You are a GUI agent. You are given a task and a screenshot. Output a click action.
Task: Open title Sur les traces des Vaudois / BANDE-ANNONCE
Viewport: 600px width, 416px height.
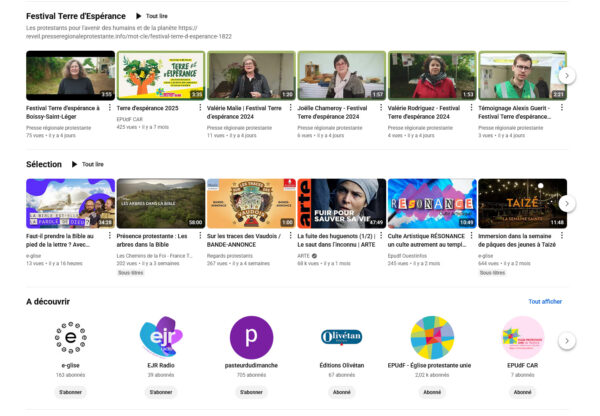[244, 240]
